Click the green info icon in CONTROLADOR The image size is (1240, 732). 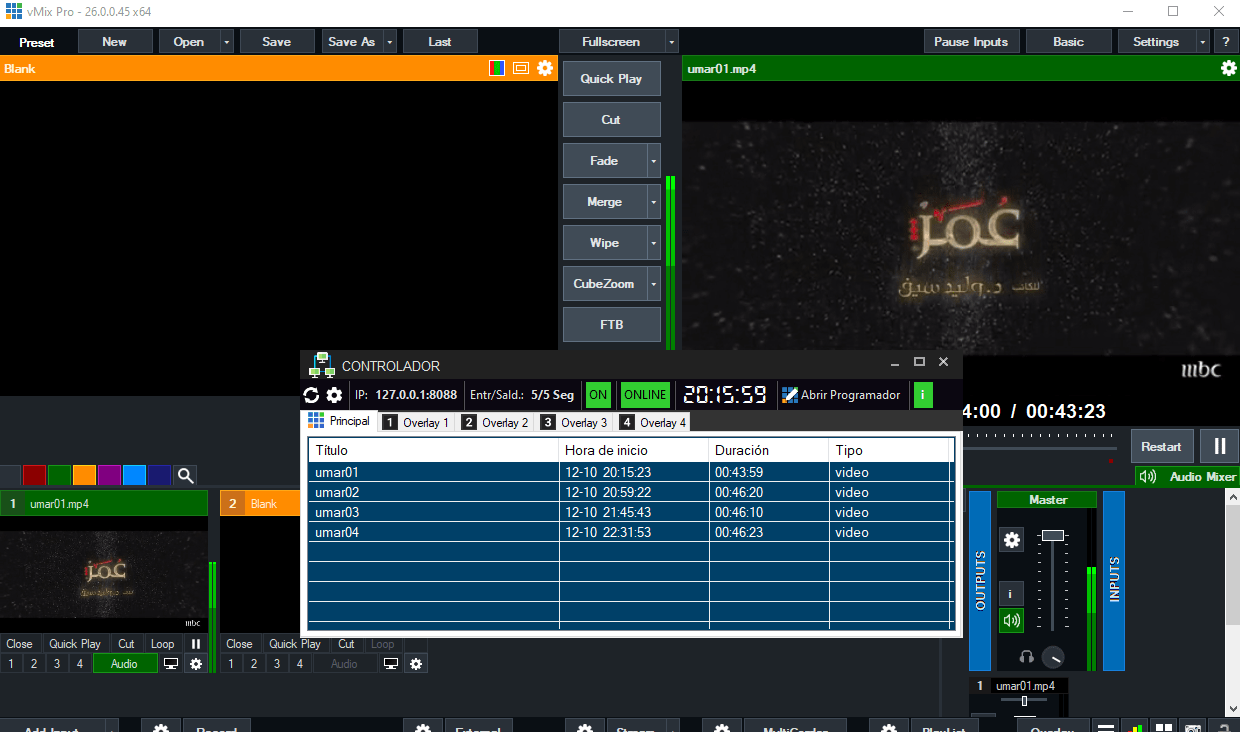[x=923, y=395]
